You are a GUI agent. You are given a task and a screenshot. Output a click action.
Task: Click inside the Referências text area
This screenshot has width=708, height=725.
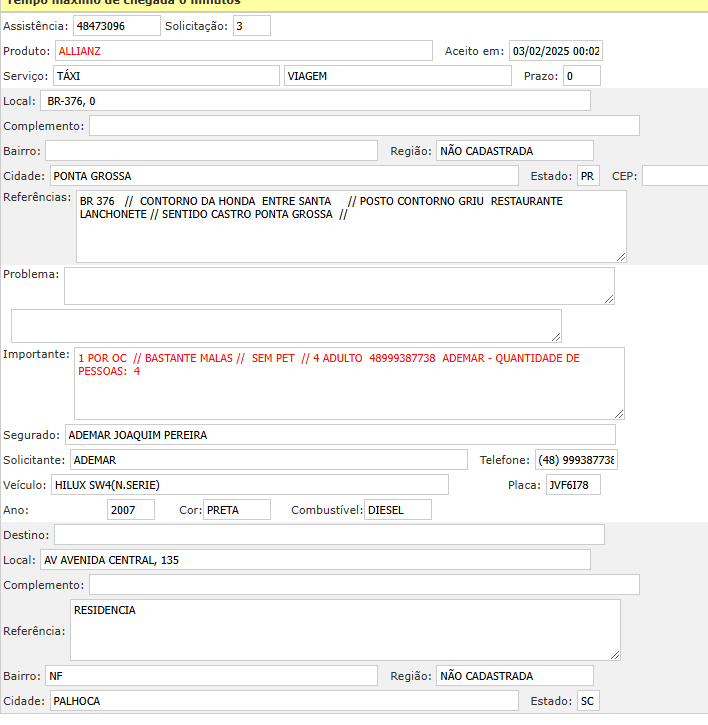pos(350,227)
